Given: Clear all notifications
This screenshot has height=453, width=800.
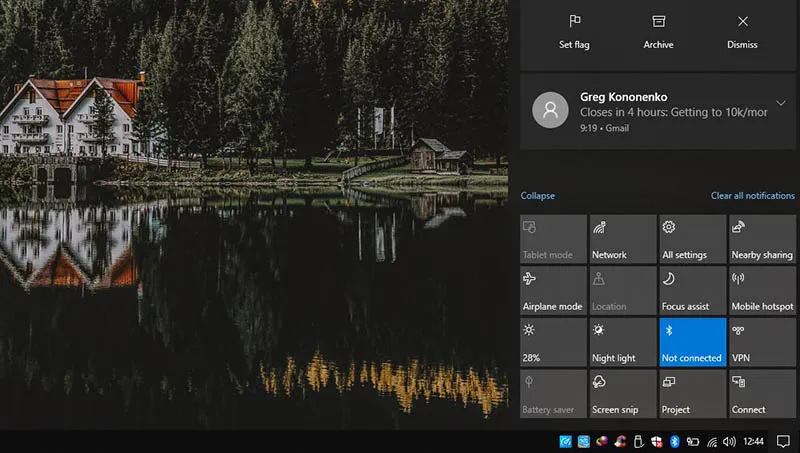Looking at the screenshot, I should click(x=752, y=196).
